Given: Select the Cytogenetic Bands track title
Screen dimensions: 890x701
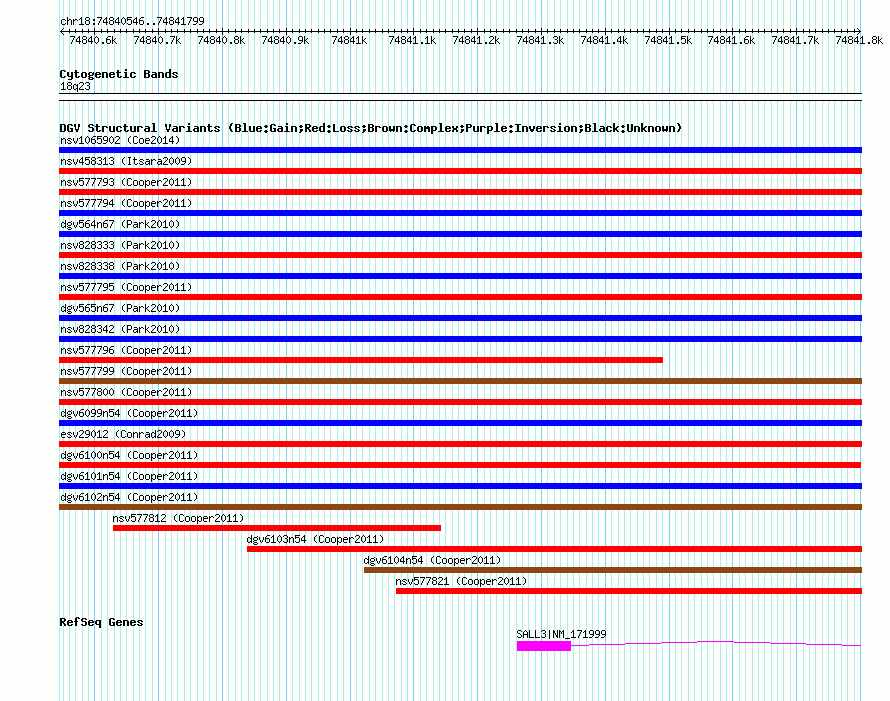Looking at the screenshot, I should [118, 74].
